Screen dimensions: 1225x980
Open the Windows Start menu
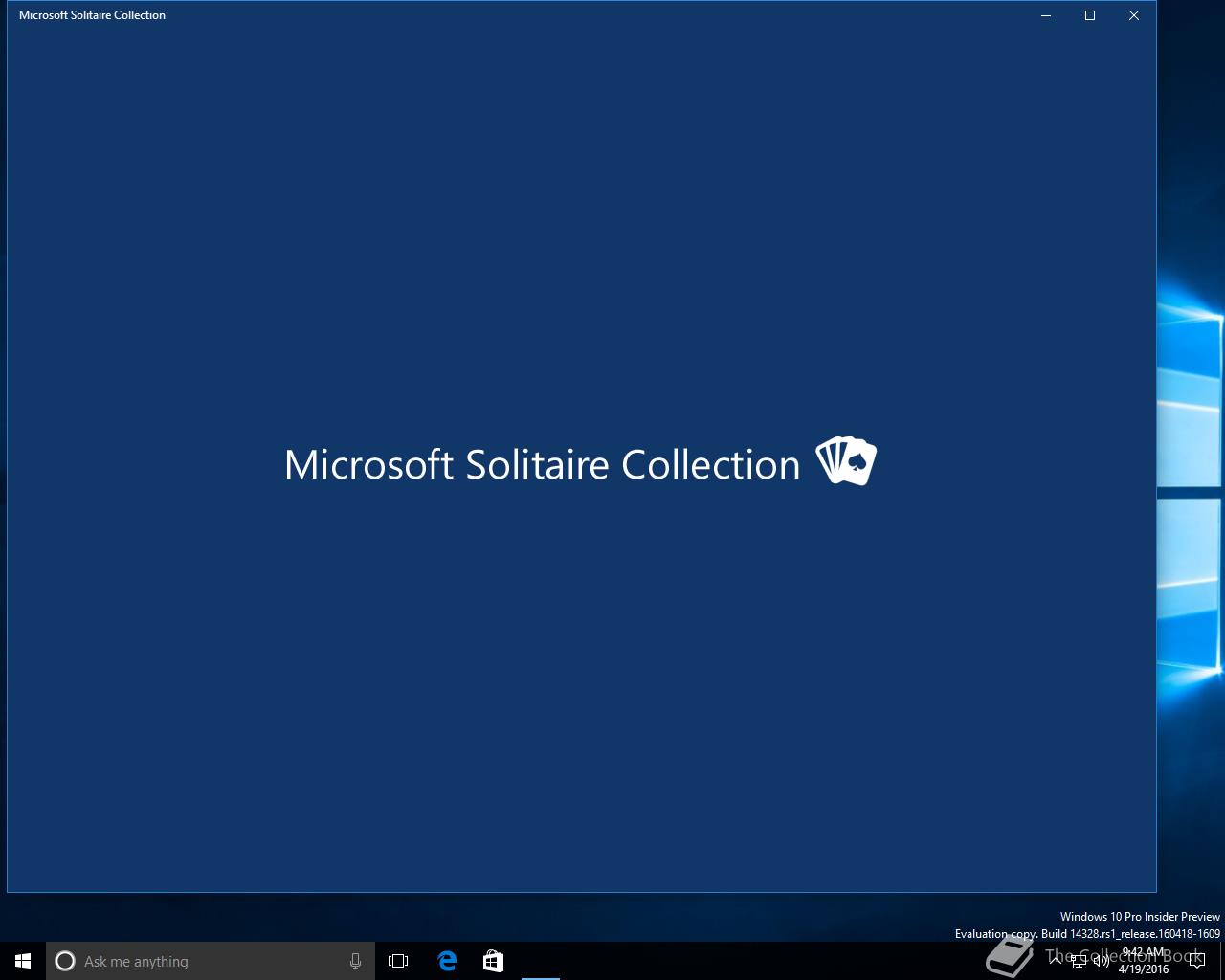[x=23, y=961]
